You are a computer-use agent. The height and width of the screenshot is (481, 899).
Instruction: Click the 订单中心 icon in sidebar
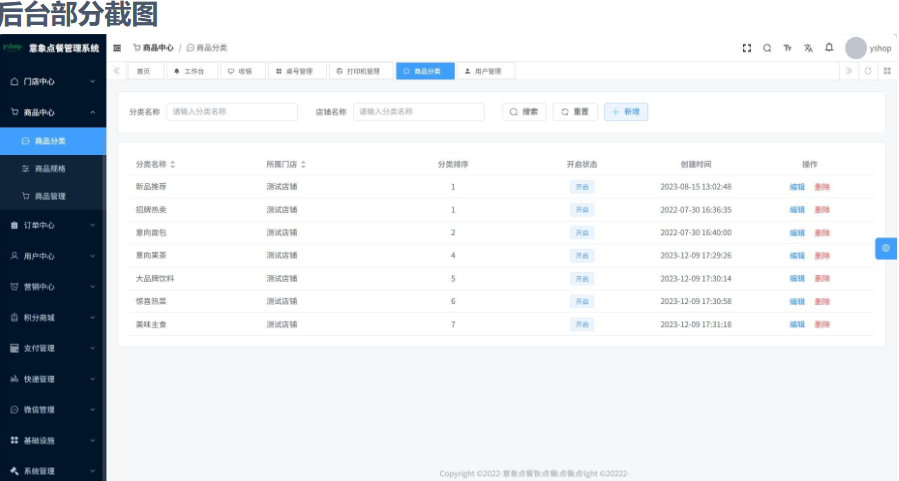(14, 225)
